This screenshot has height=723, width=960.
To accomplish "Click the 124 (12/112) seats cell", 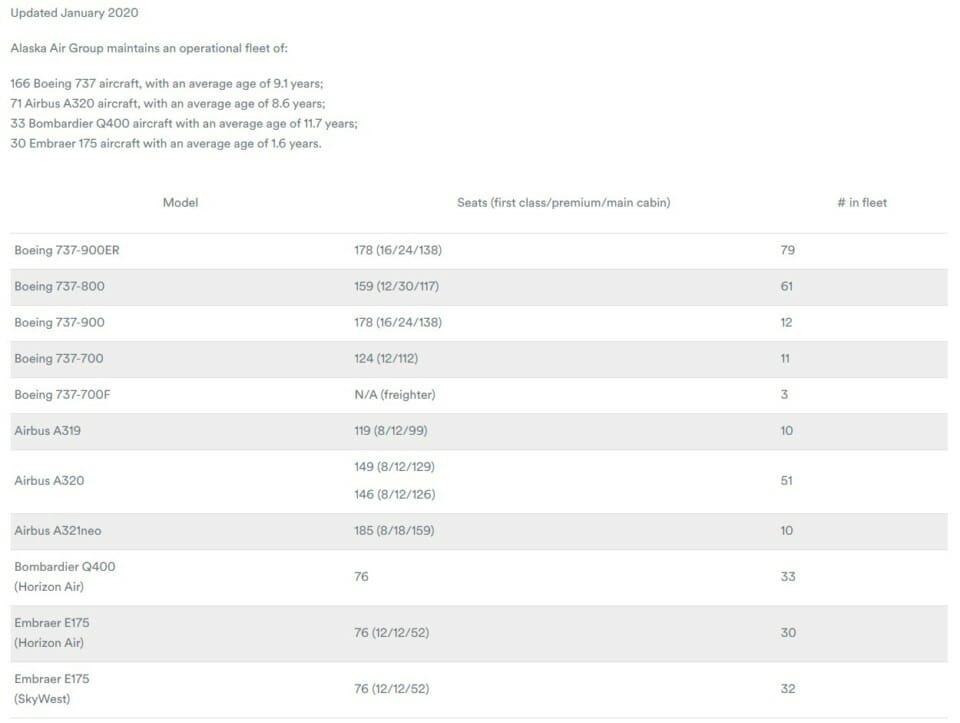I will pos(386,359).
